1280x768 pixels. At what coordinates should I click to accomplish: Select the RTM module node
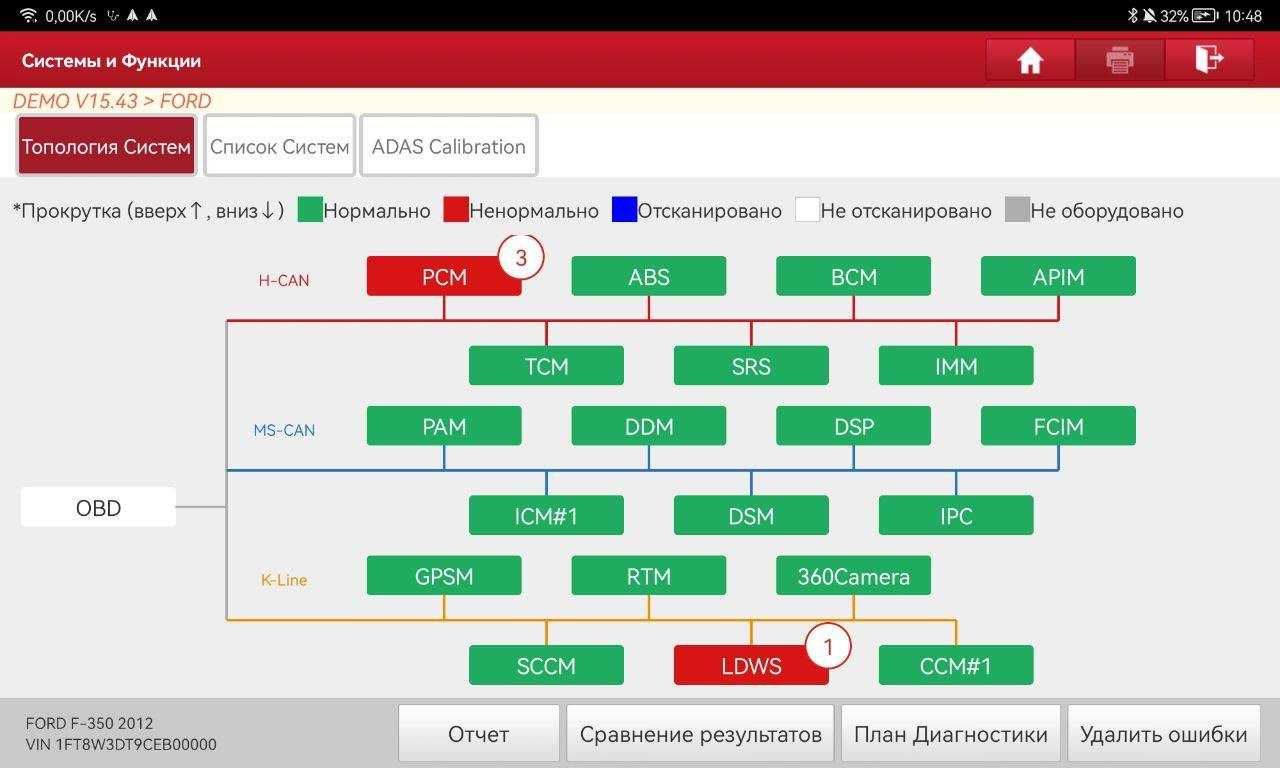(649, 576)
